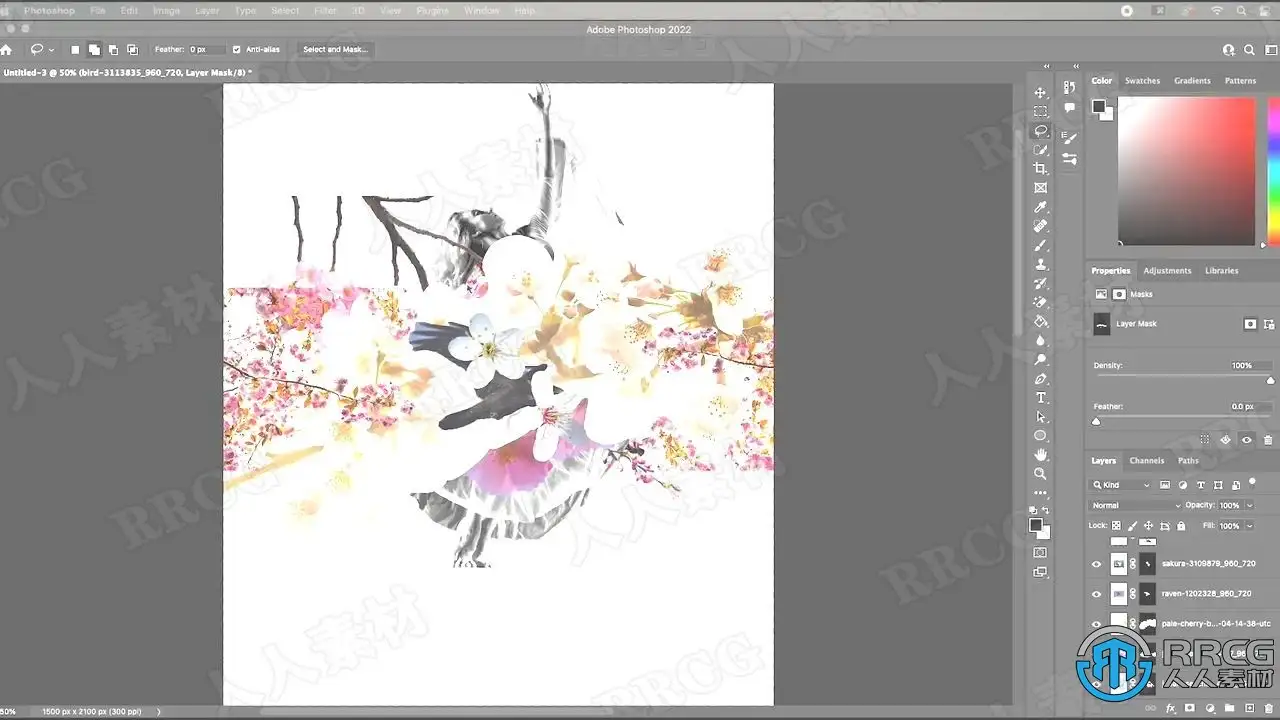Select the Frame tool

pos(1041,188)
